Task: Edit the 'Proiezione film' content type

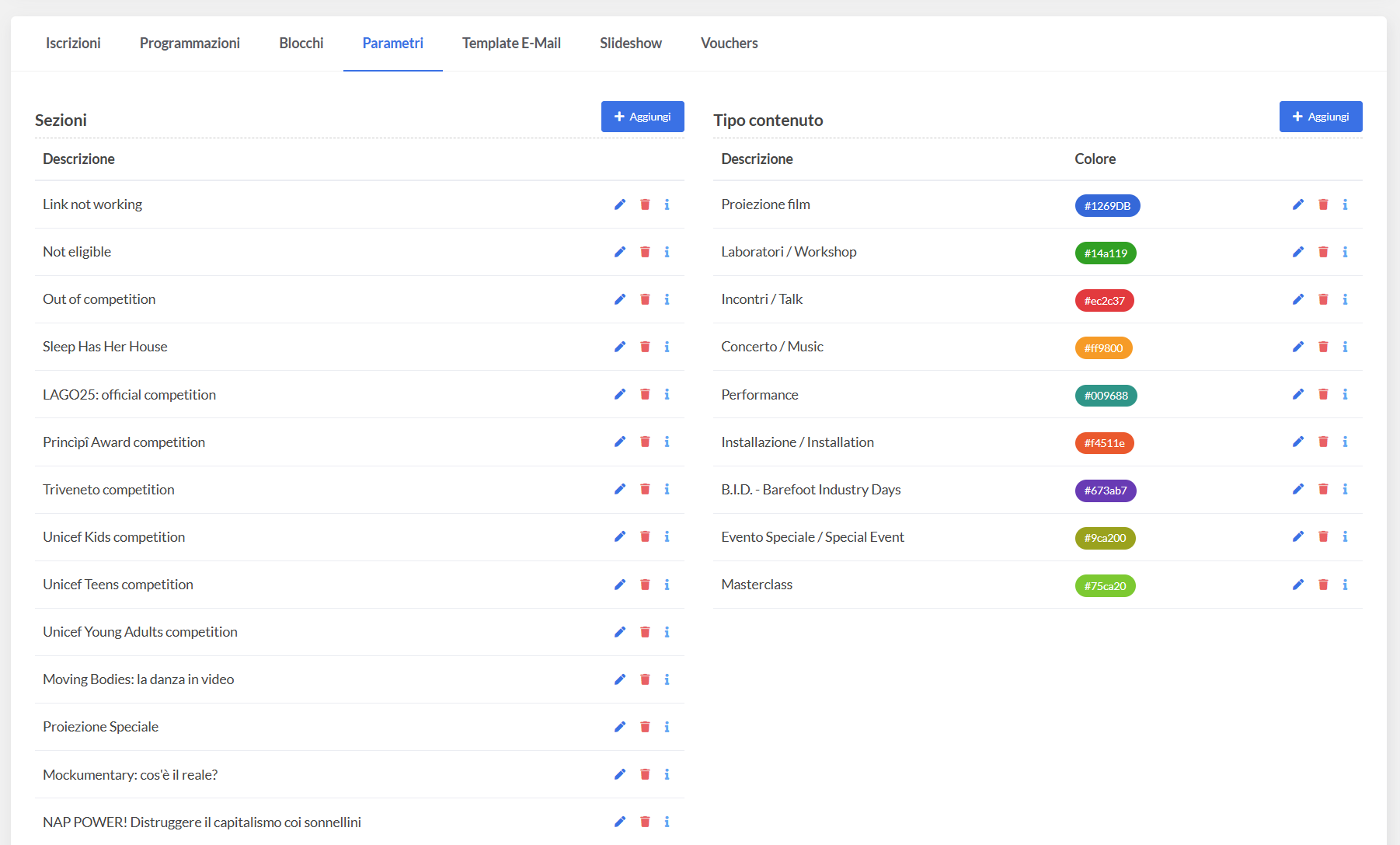Action: [x=1297, y=204]
